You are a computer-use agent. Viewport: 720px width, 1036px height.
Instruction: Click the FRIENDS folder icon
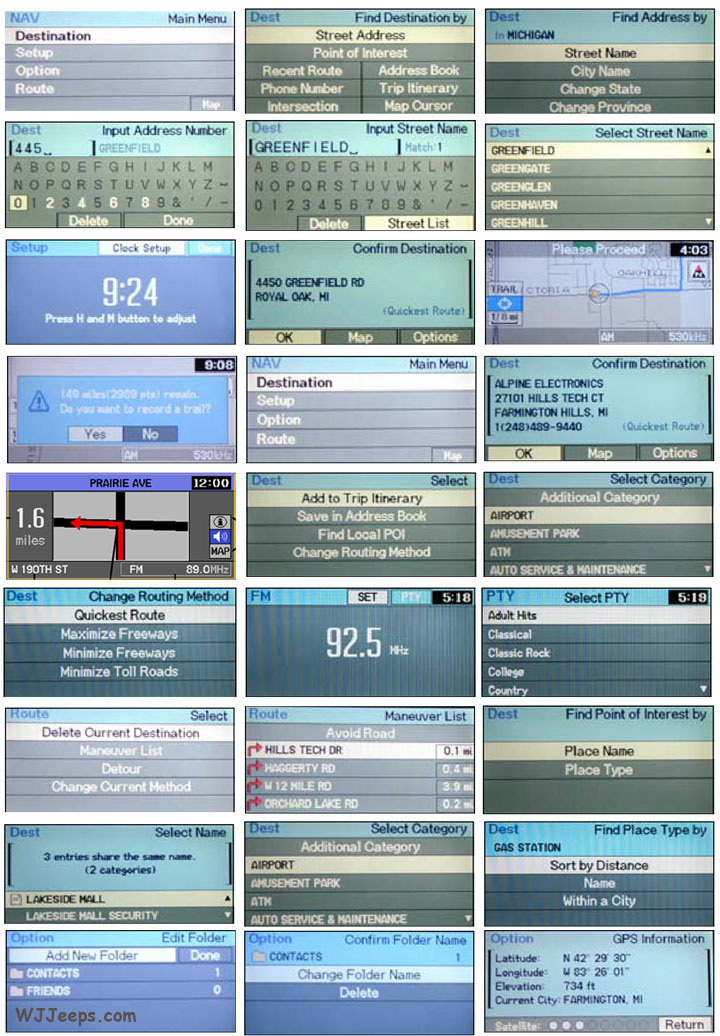16,991
